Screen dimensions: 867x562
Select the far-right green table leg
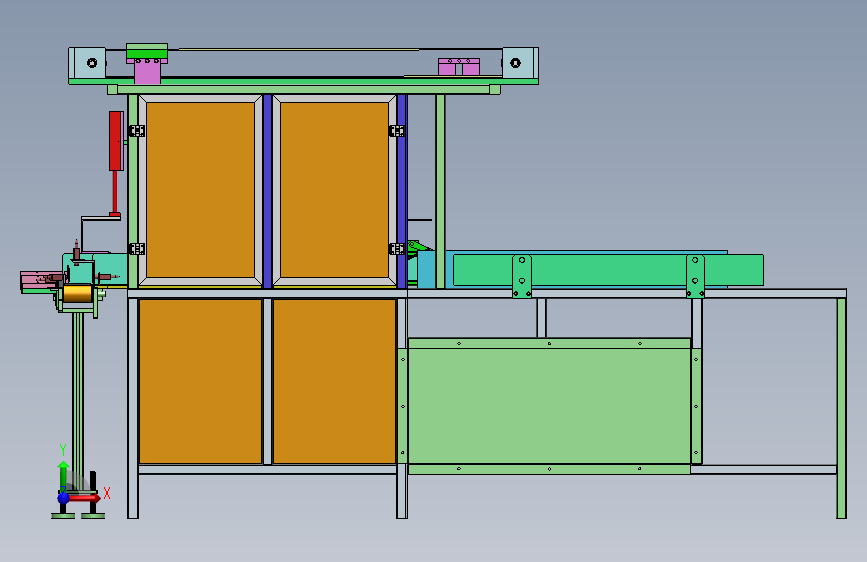[x=841, y=408]
